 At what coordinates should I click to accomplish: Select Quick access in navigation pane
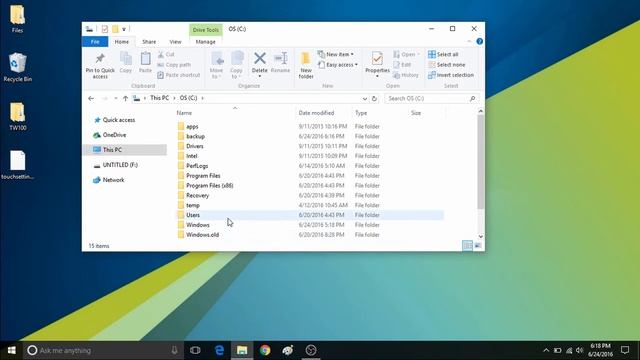[118, 120]
